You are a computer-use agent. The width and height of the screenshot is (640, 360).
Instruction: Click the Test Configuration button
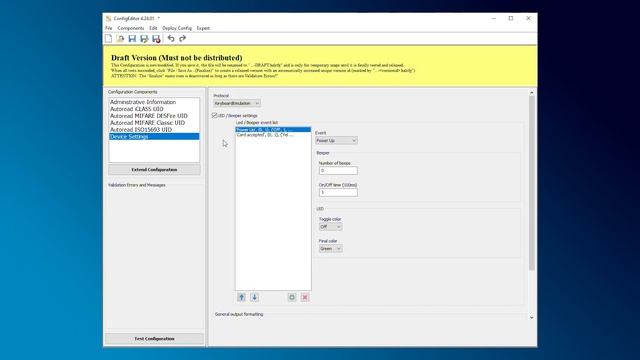(x=154, y=338)
